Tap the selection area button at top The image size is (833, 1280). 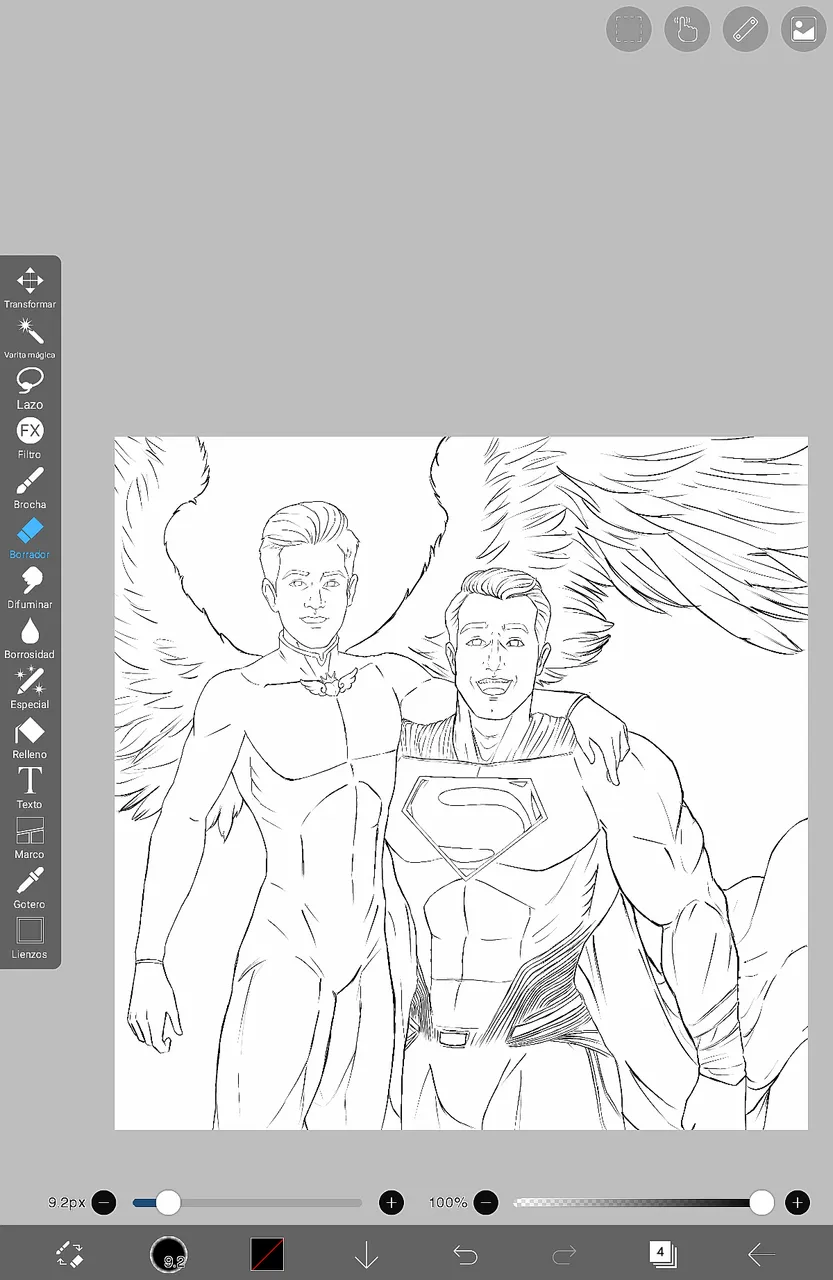coord(629,29)
